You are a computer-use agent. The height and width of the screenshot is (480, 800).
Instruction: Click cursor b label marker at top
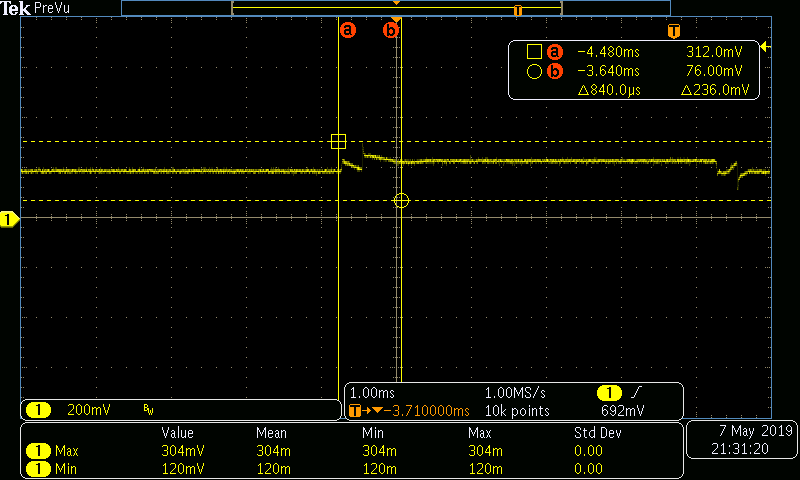(x=390, y=30)
